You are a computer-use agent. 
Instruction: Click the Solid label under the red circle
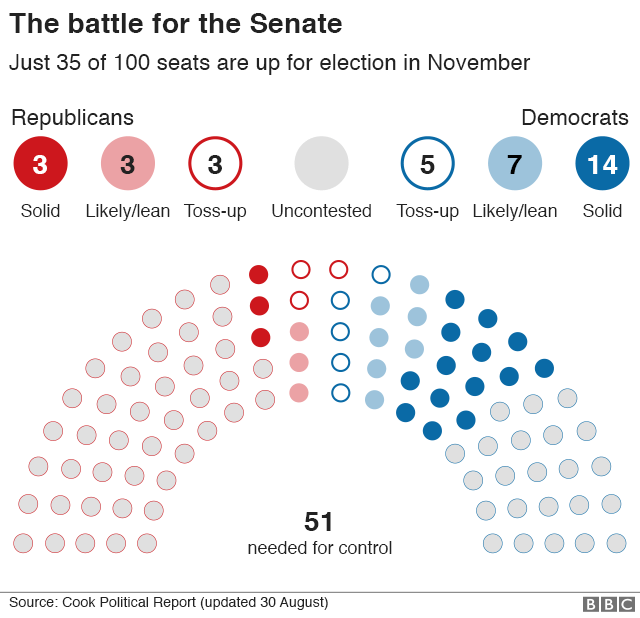pyautogui.click(x=40, y=211)
